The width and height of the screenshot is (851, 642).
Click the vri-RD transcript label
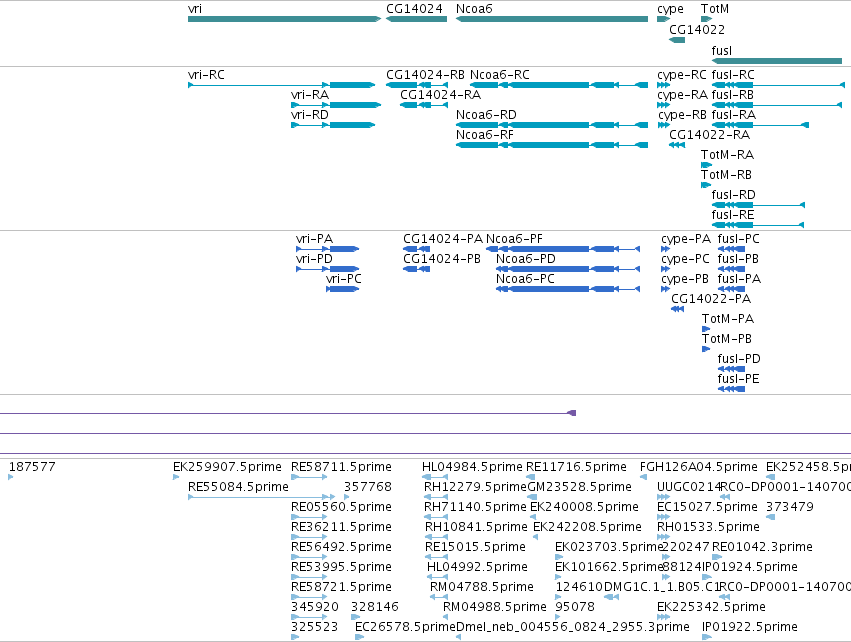tap(310, 115)
